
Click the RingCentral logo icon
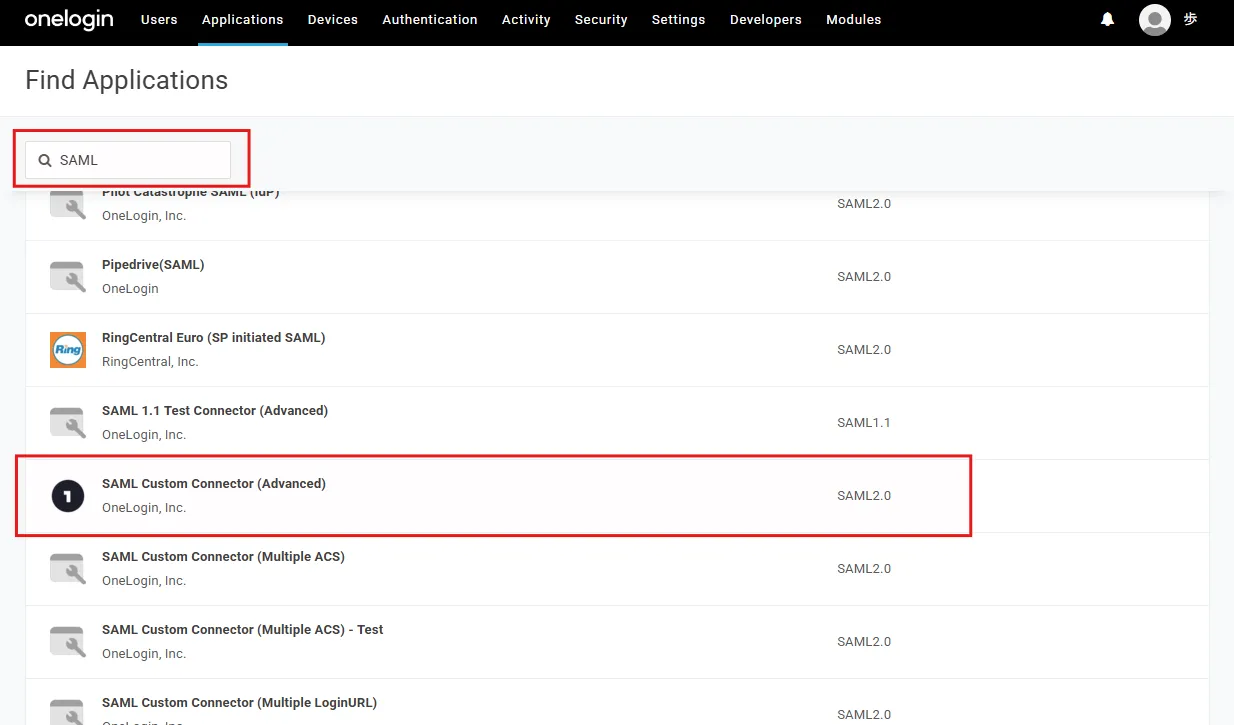click(x=68, y=350)
